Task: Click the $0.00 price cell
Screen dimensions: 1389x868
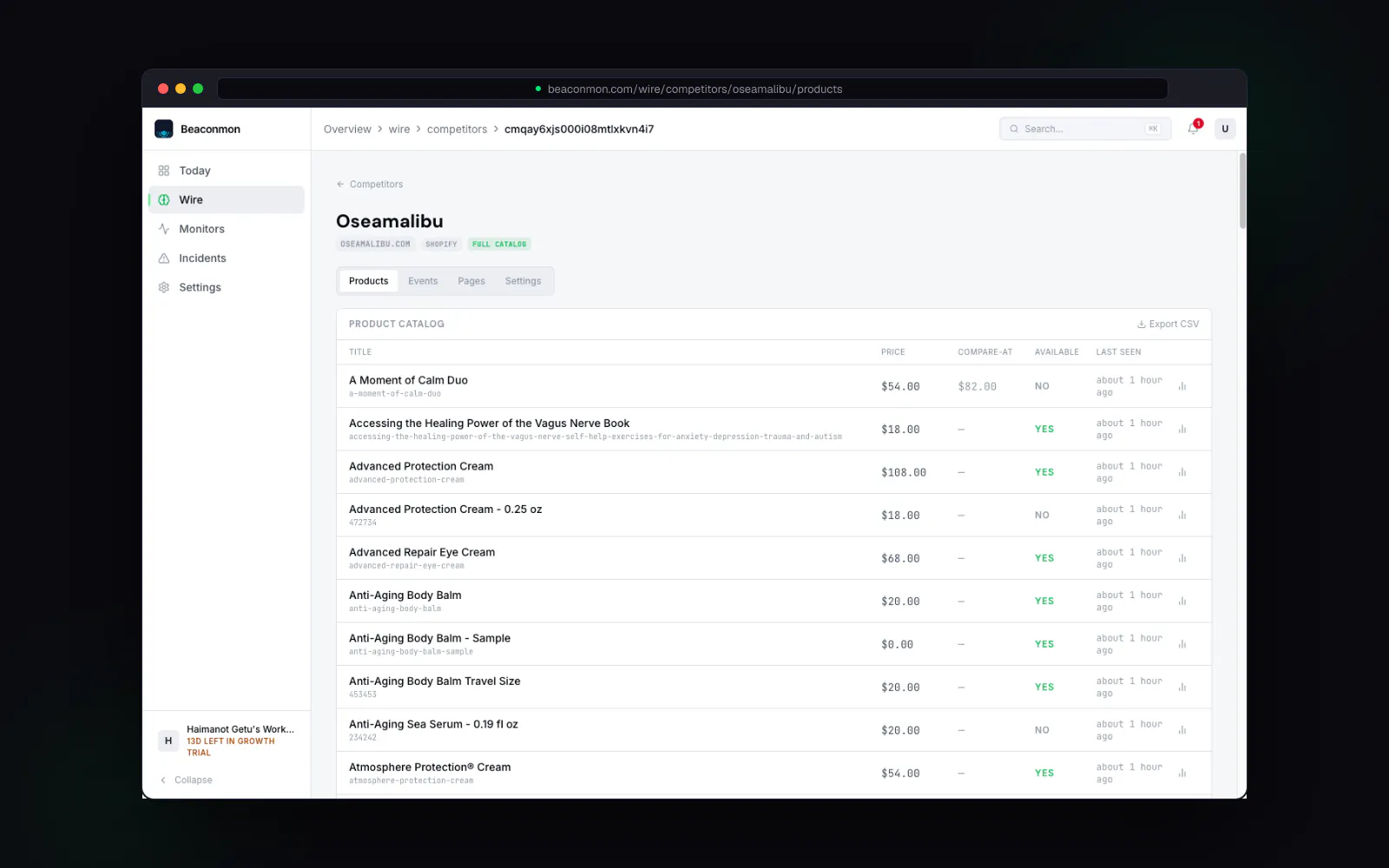Action: 897,645
